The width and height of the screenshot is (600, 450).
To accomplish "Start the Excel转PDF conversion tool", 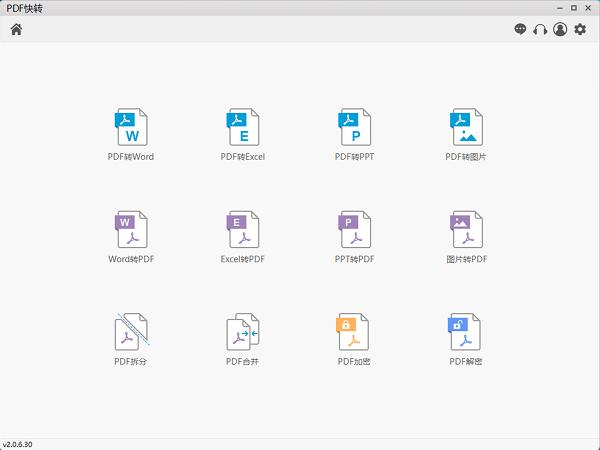I will pos(243,230).
